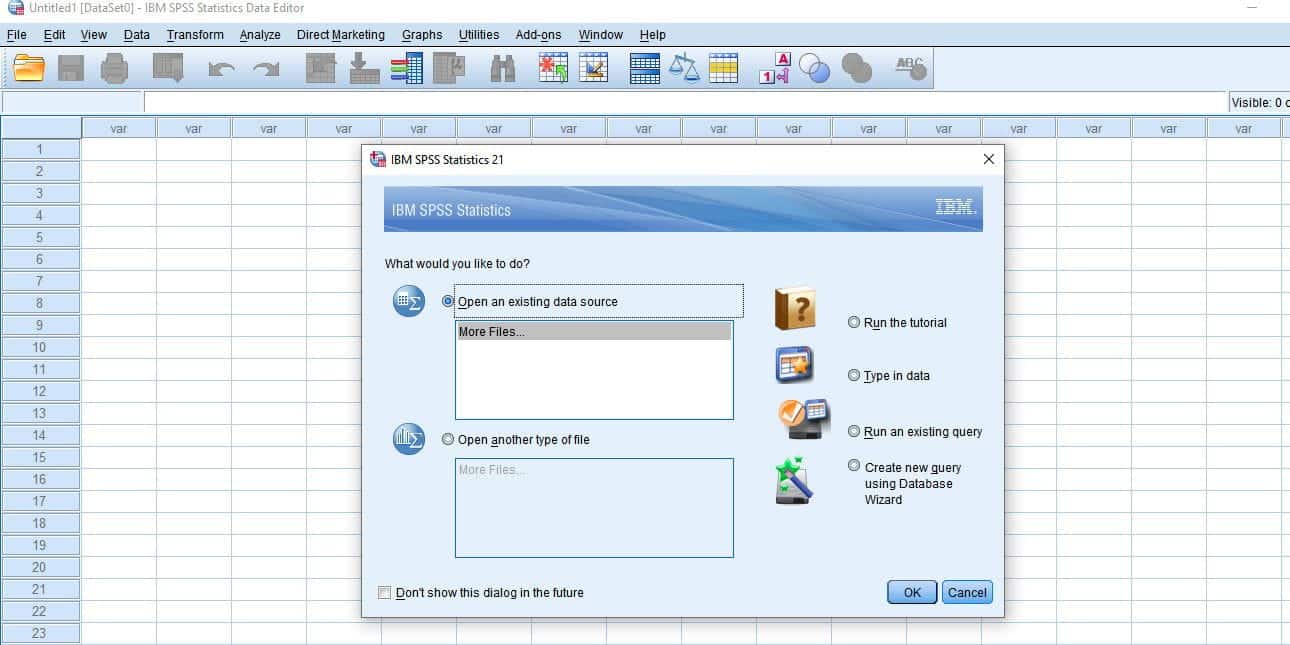1290x645 pixels.
Task: Click the Insert variable icon
Action: click(x=594, y=68)
